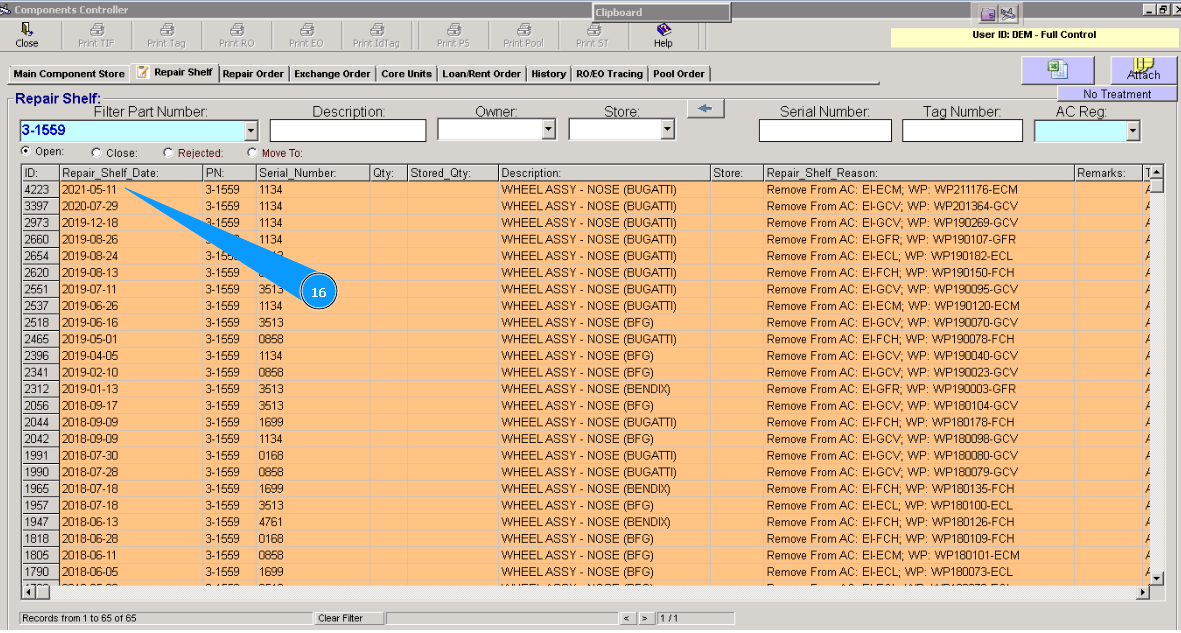This screenshot has height=633, width=1181.
Task: Select the Close radio button
Action: pos(96,152)
